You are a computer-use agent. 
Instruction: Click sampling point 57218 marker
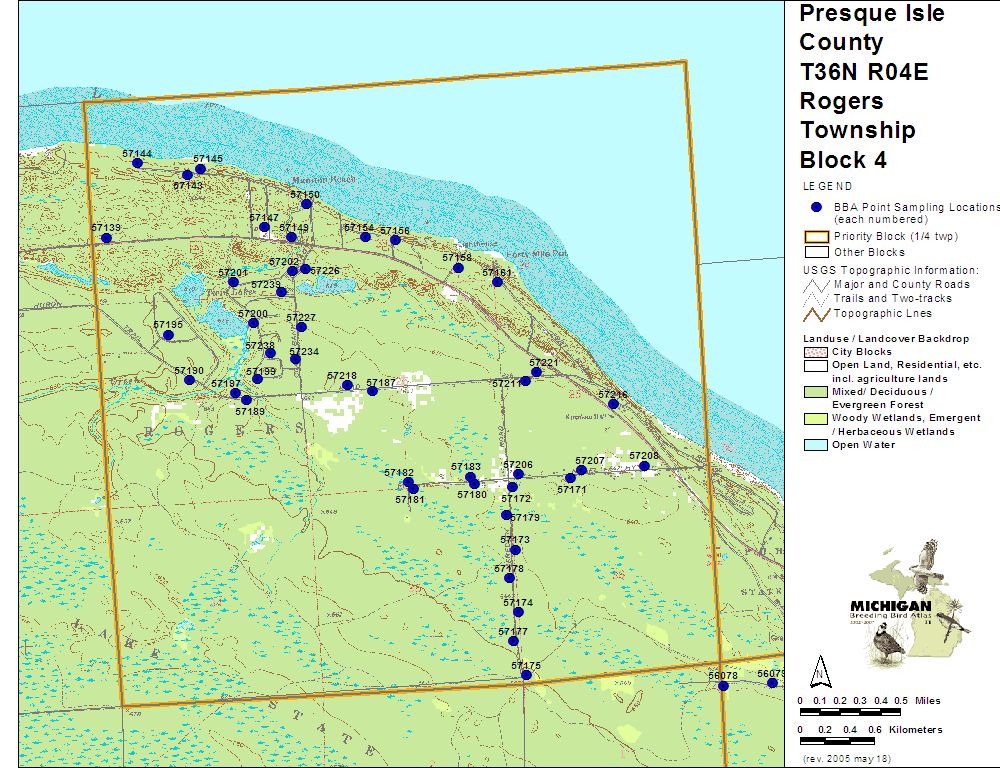tap(347, 385)
